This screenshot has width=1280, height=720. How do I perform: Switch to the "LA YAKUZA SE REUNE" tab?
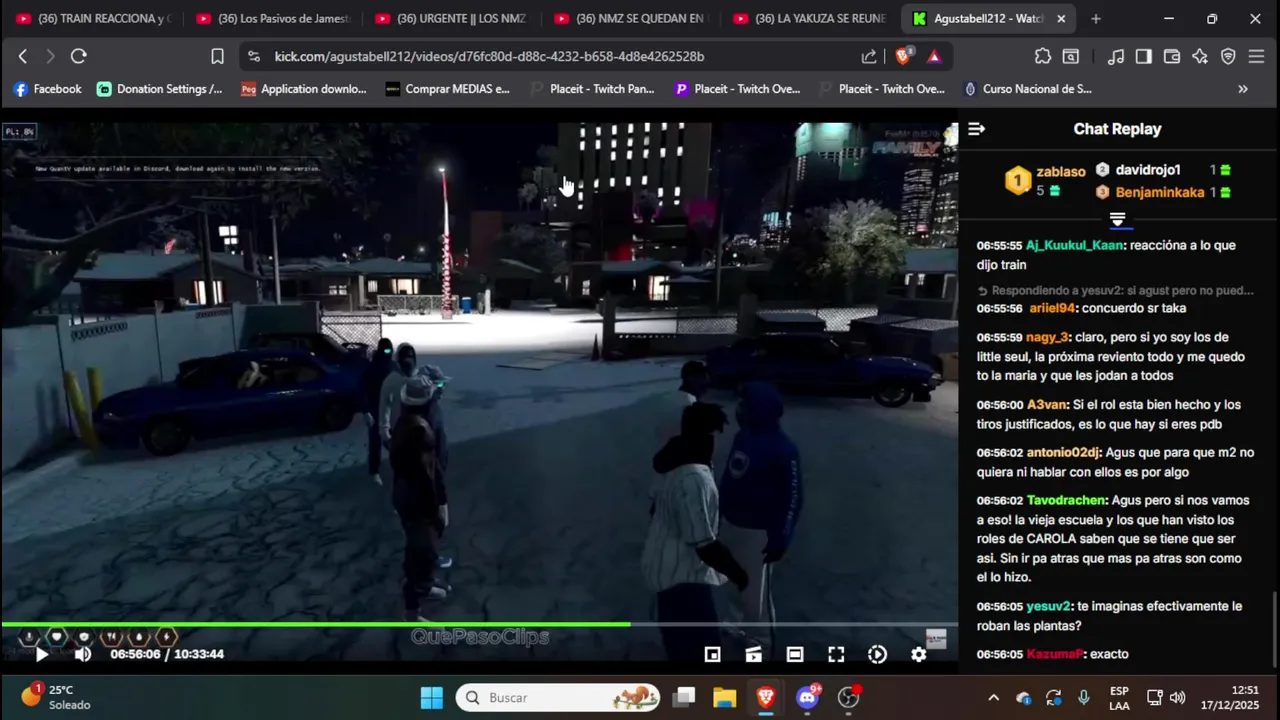[x=809, y=19]
